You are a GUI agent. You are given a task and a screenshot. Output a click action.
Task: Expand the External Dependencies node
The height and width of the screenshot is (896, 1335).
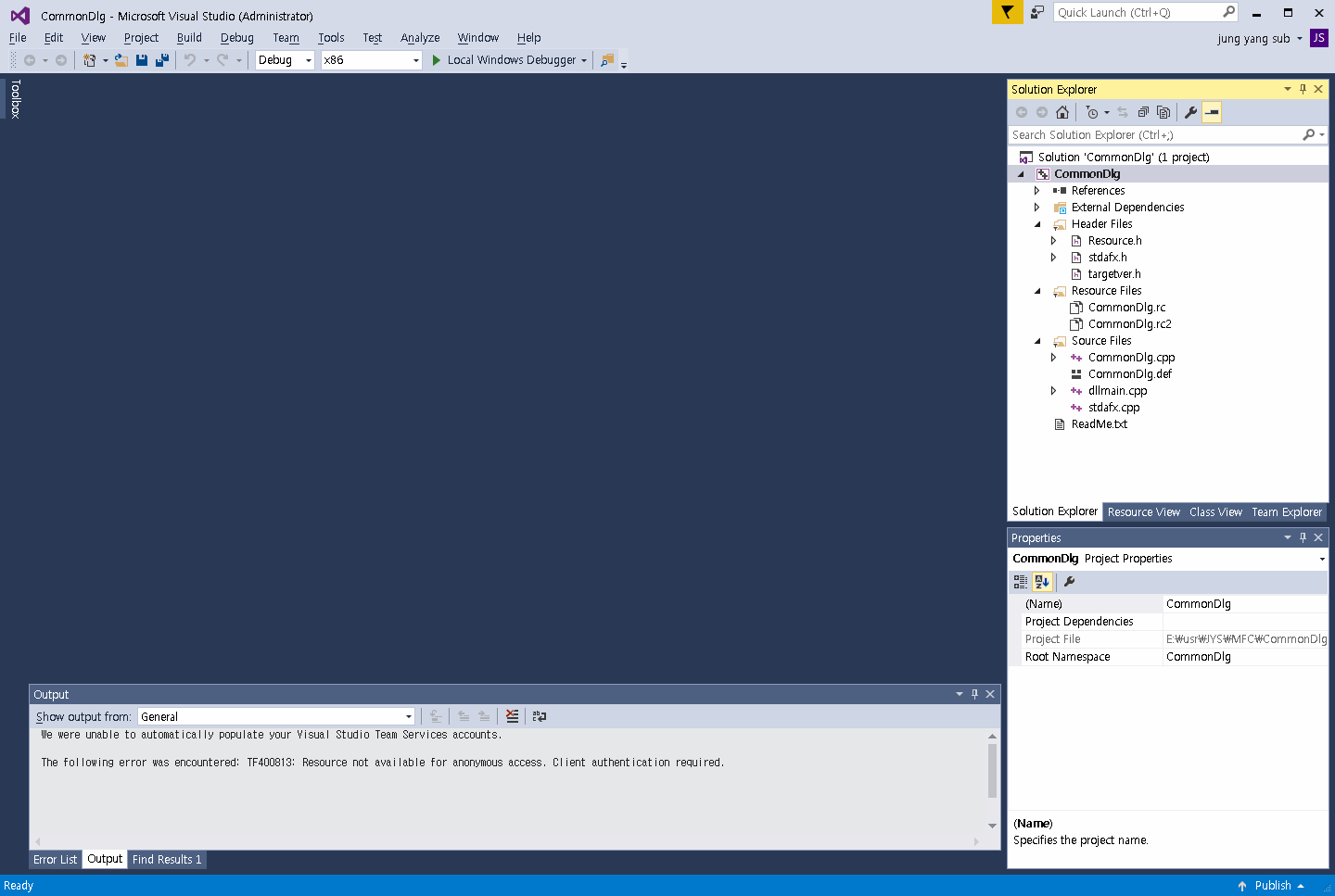[1037, 208]
